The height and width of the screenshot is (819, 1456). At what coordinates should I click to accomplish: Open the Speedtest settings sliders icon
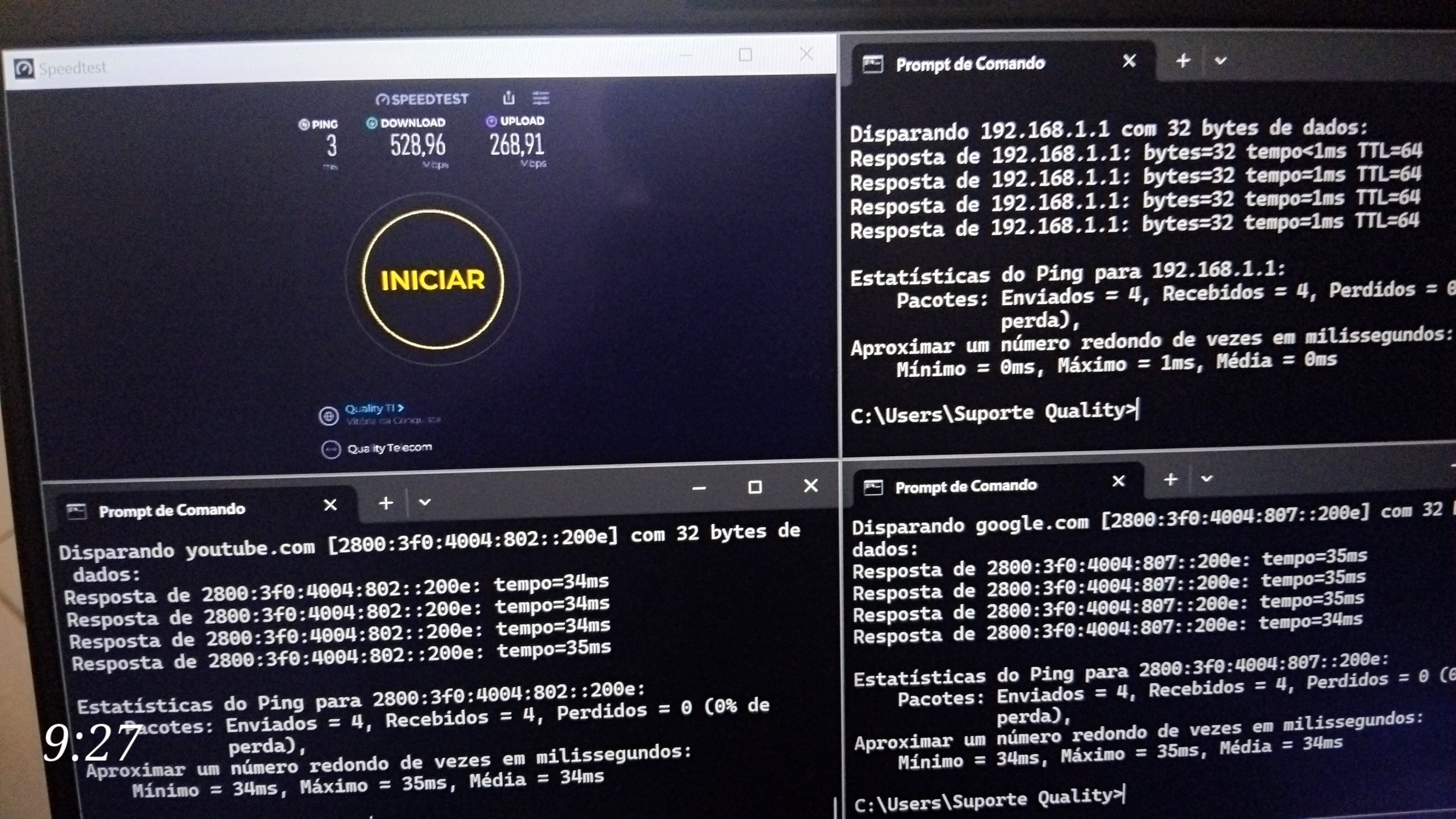[x=540, y=98]
